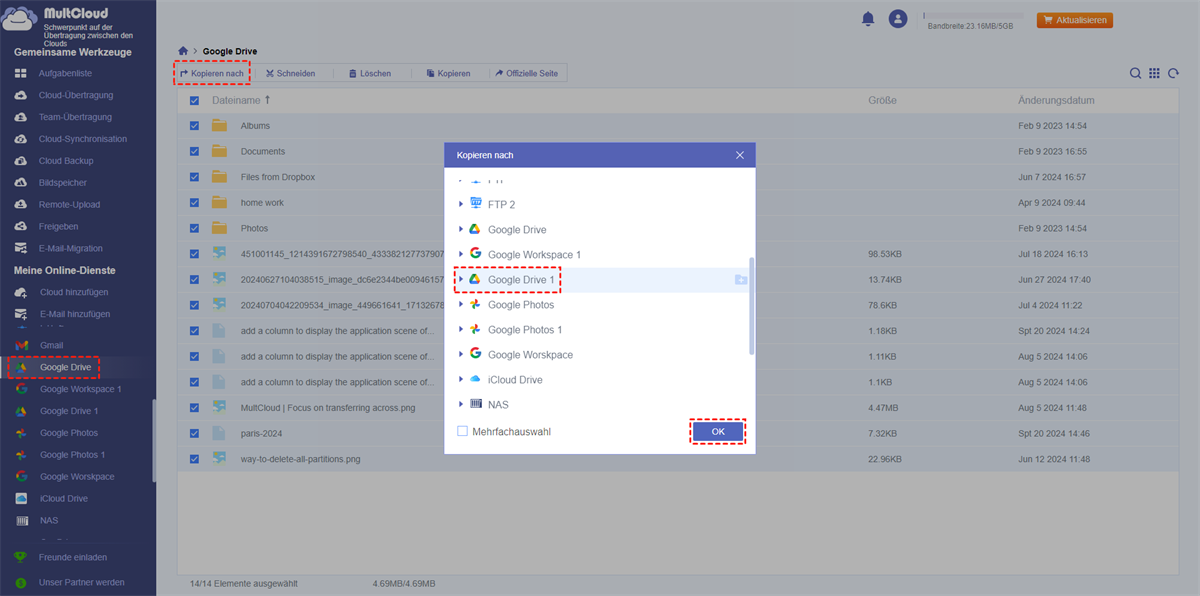
Task: Open Google Photos in the sidebar
Action: pos(69,433)
